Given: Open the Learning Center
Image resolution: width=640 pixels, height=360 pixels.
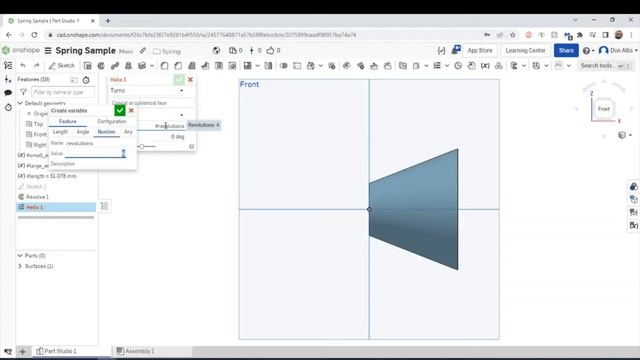Looking at the screenshot, I should click(525, 51).
